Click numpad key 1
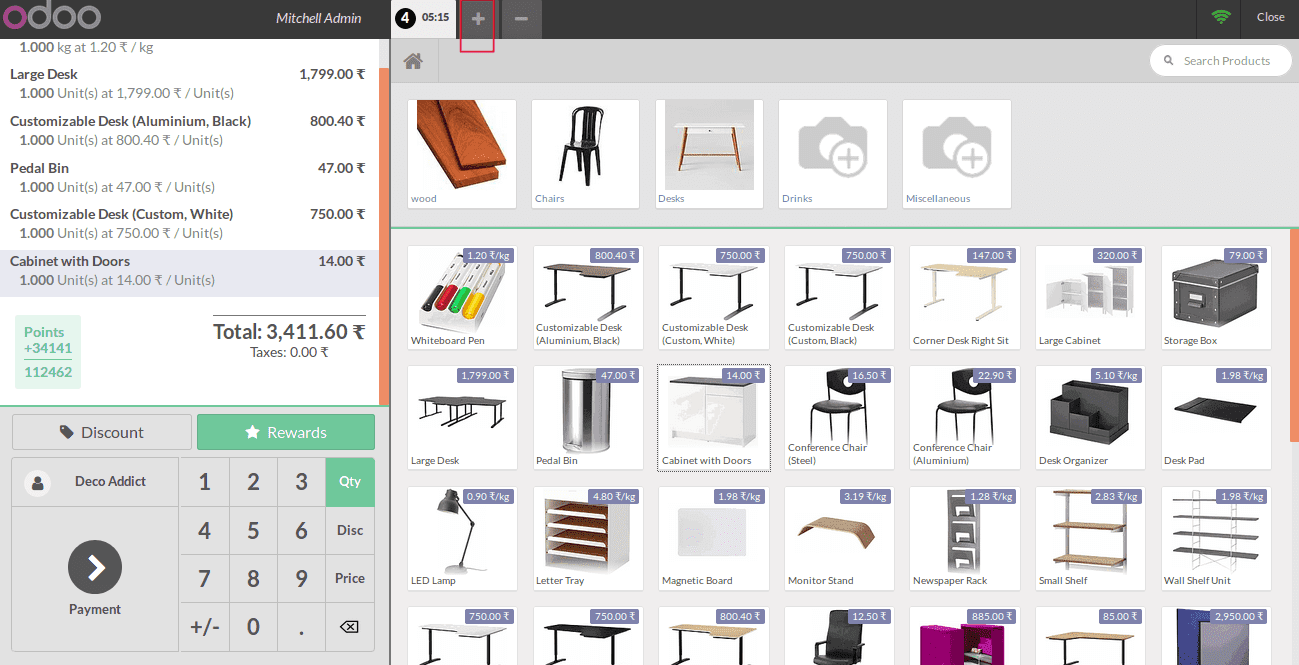Screen dimensions: 1299x665 (205, 482)
